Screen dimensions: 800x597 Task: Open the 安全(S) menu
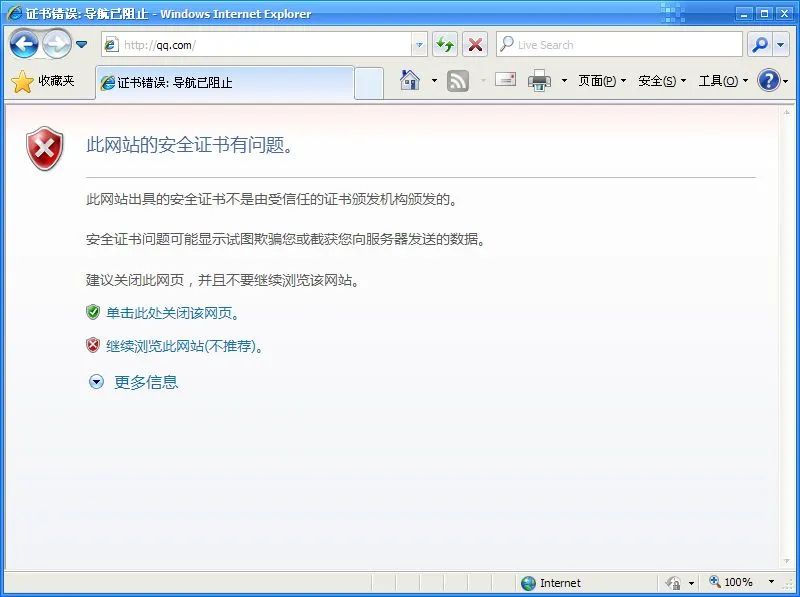[x=662, y=81]
